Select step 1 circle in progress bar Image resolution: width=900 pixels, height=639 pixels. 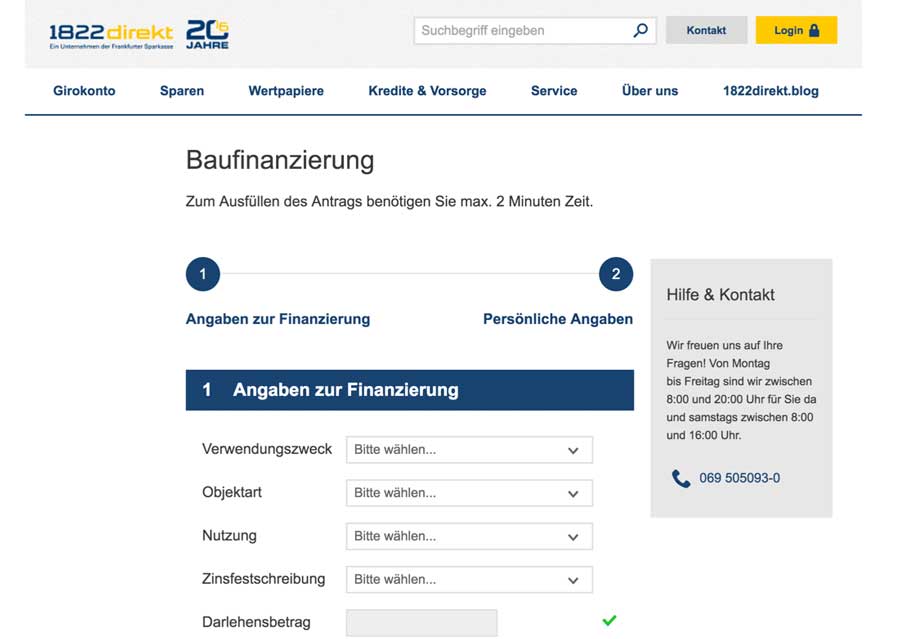click(x=203, y=274)
